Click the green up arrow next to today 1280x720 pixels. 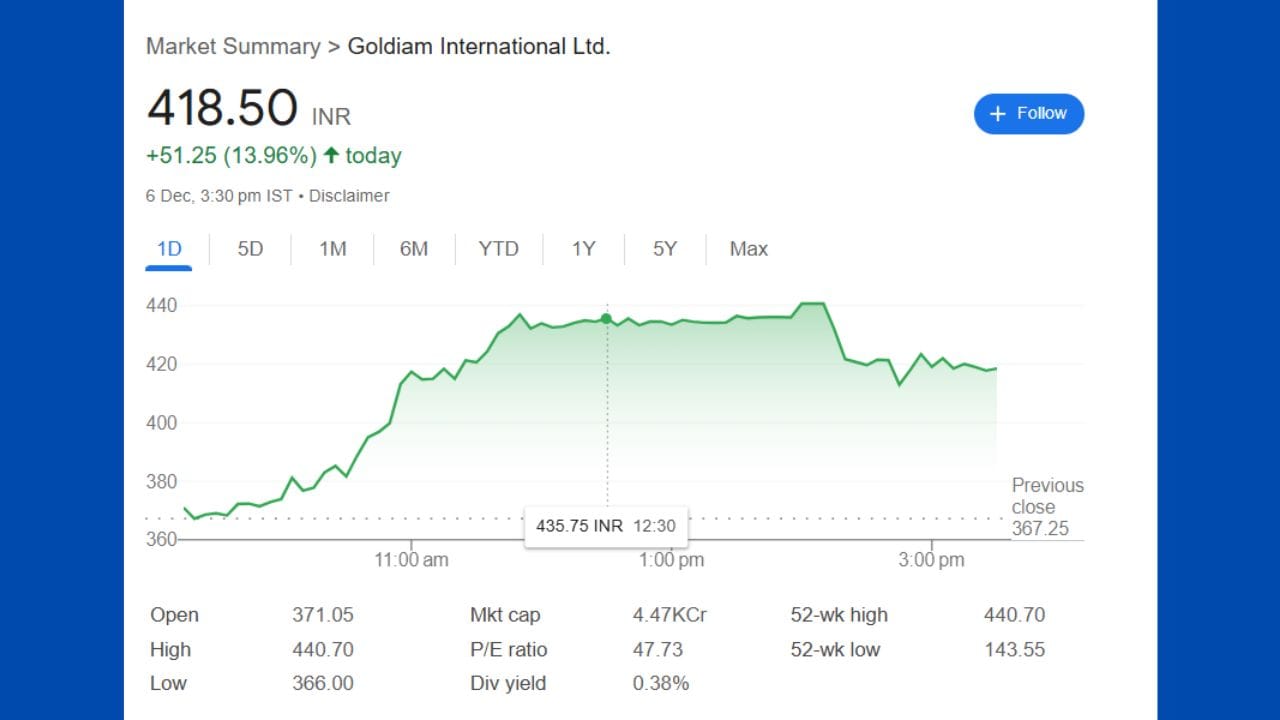[x=331, y=156]
